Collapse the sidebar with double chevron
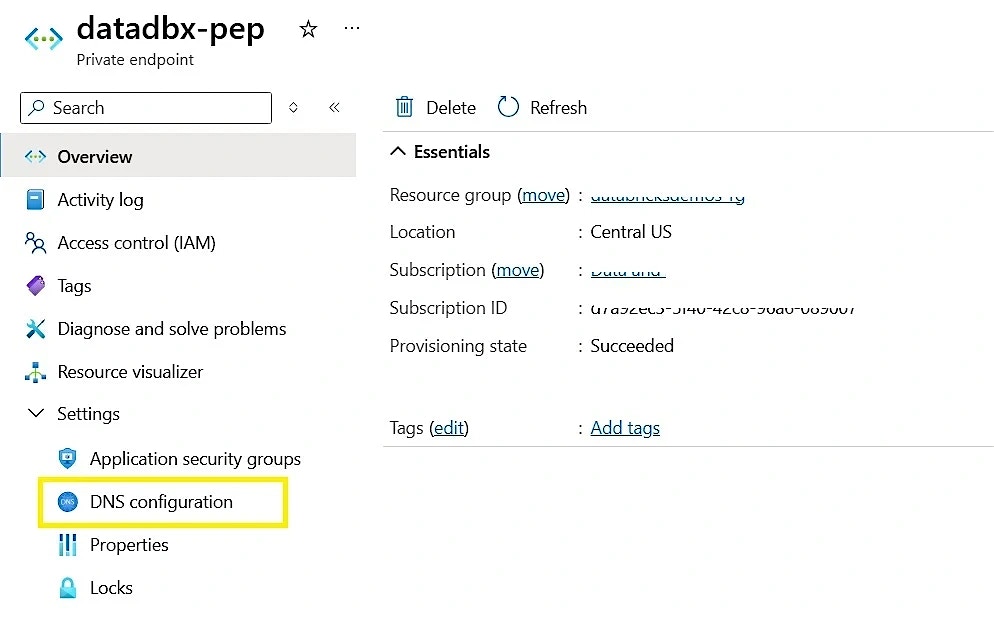The height and width of the screenshot is (617, 994). [334, 108]
